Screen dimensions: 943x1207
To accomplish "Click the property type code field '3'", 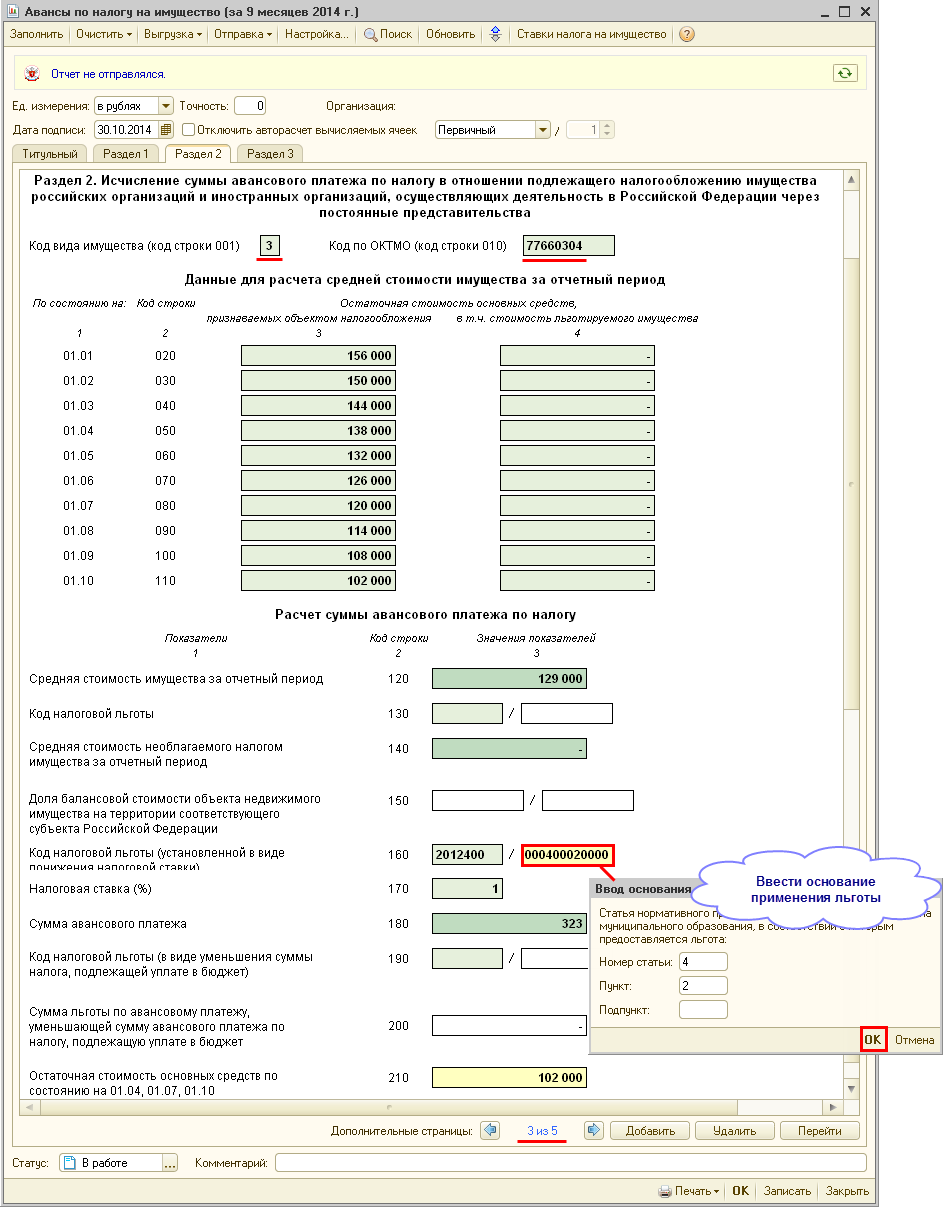I will (269, 245).
